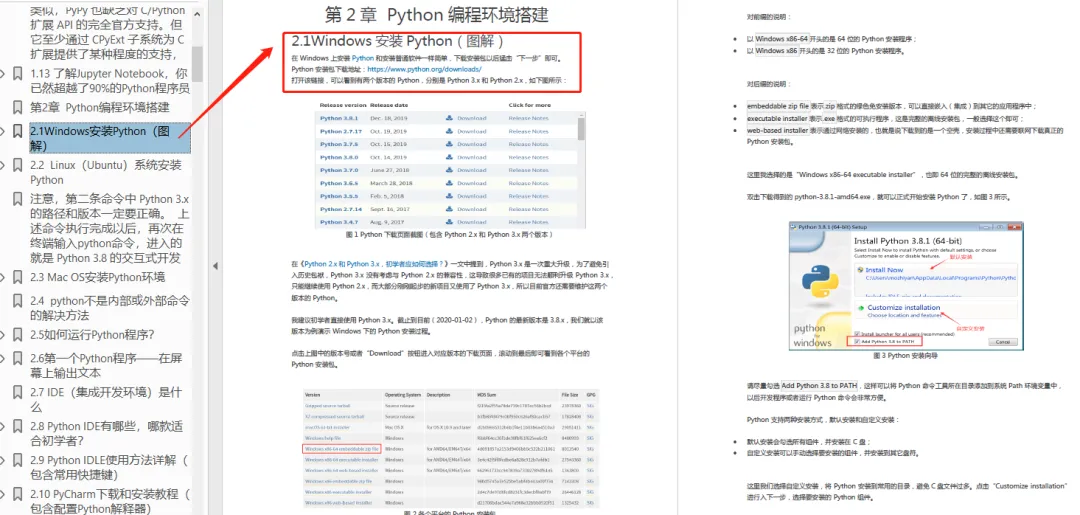
Task: Click the bookmark icon beside 2.5如何运行Python程序
Action: click(x=17, y=335)
